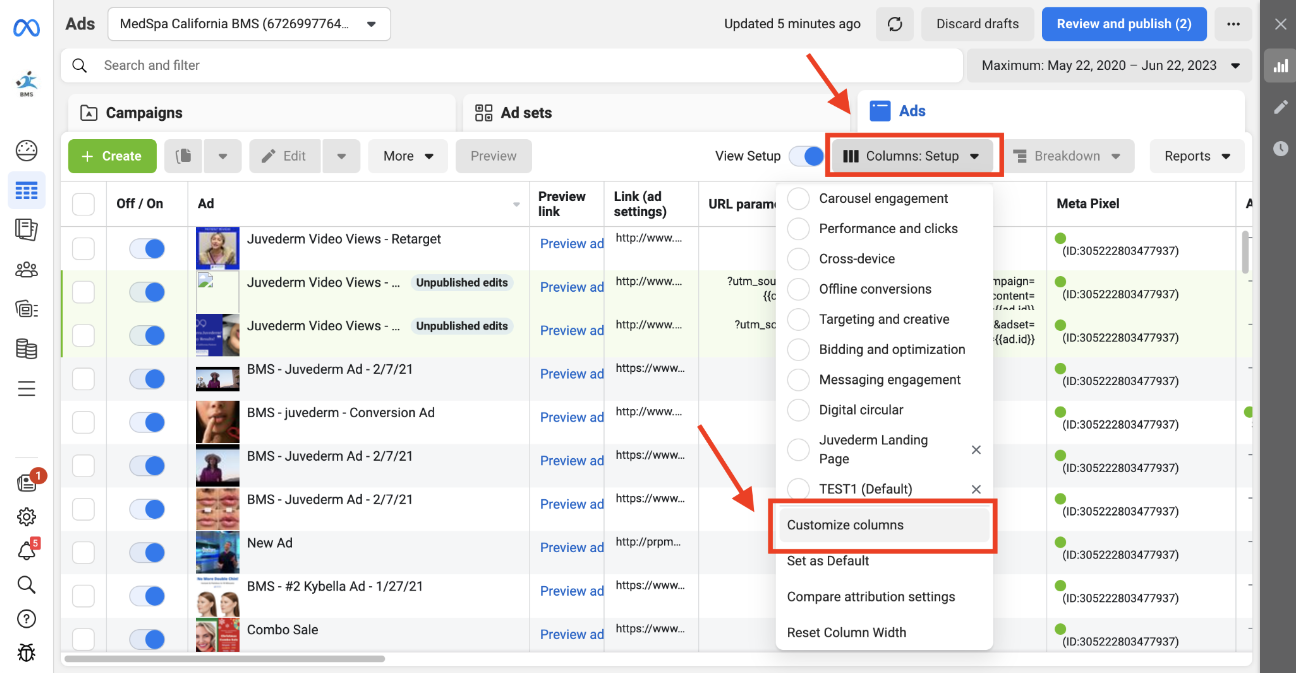Open the edit pencil in right rail
This screenshot has width=1298, height=676.
coord(1280,107)
